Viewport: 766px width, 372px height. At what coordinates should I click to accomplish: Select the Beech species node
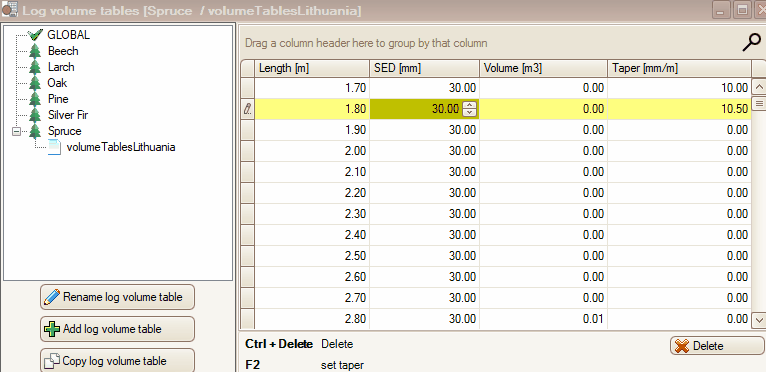(63, 51)
